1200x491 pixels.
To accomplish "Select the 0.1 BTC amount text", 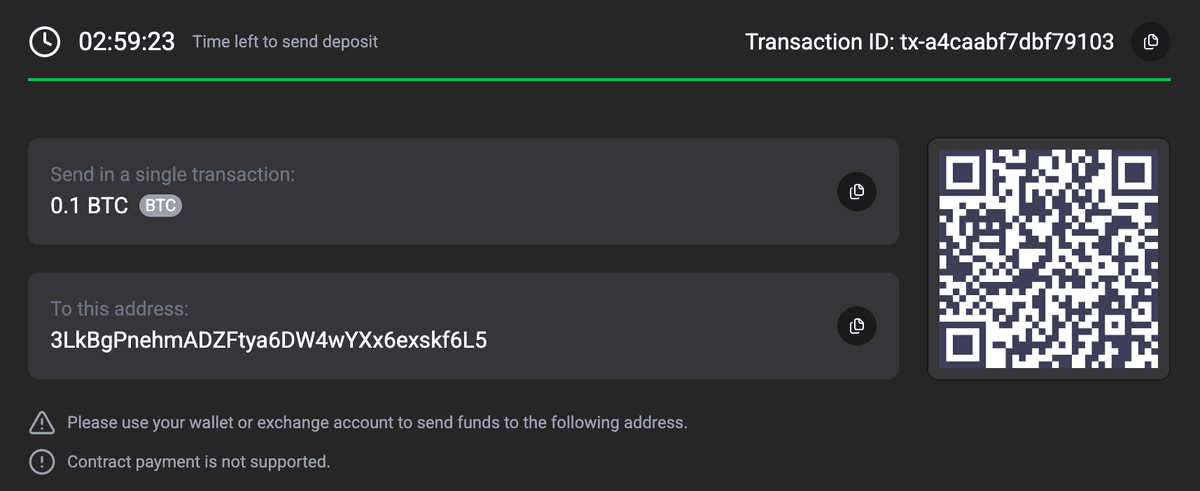I will (89, 207).
